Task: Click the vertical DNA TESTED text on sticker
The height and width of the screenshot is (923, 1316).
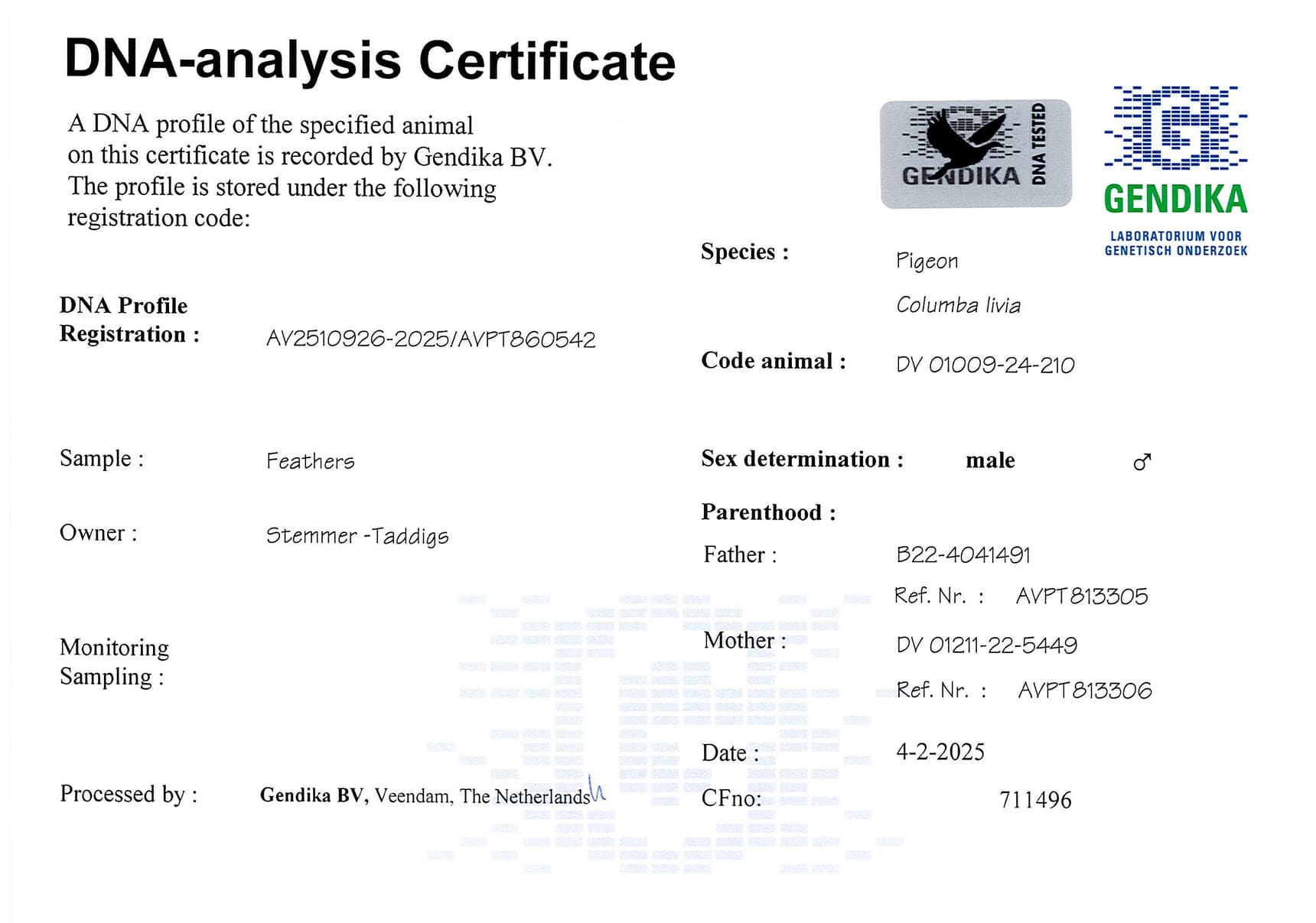Action: (1038, 145)
